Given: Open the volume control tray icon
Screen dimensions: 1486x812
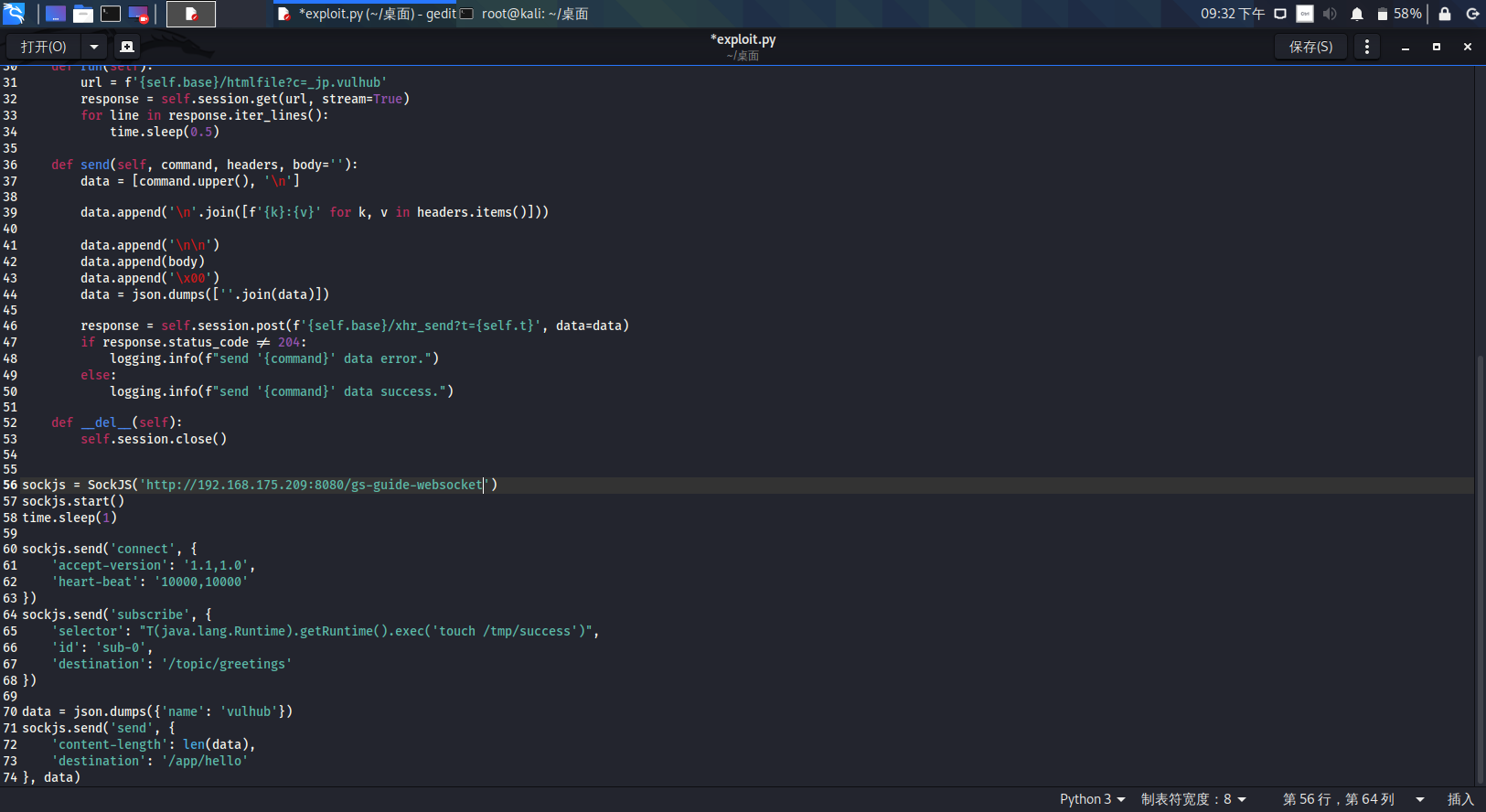Looking at the screenshot, I should [1330, 14].
